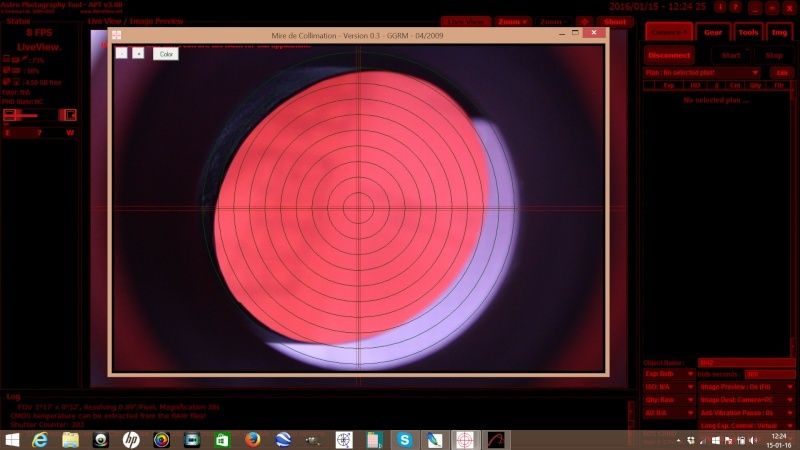Click the Object Name input field
Image resolution: width=800 pixels, height=450 pixels.
(x=746, y=363)
